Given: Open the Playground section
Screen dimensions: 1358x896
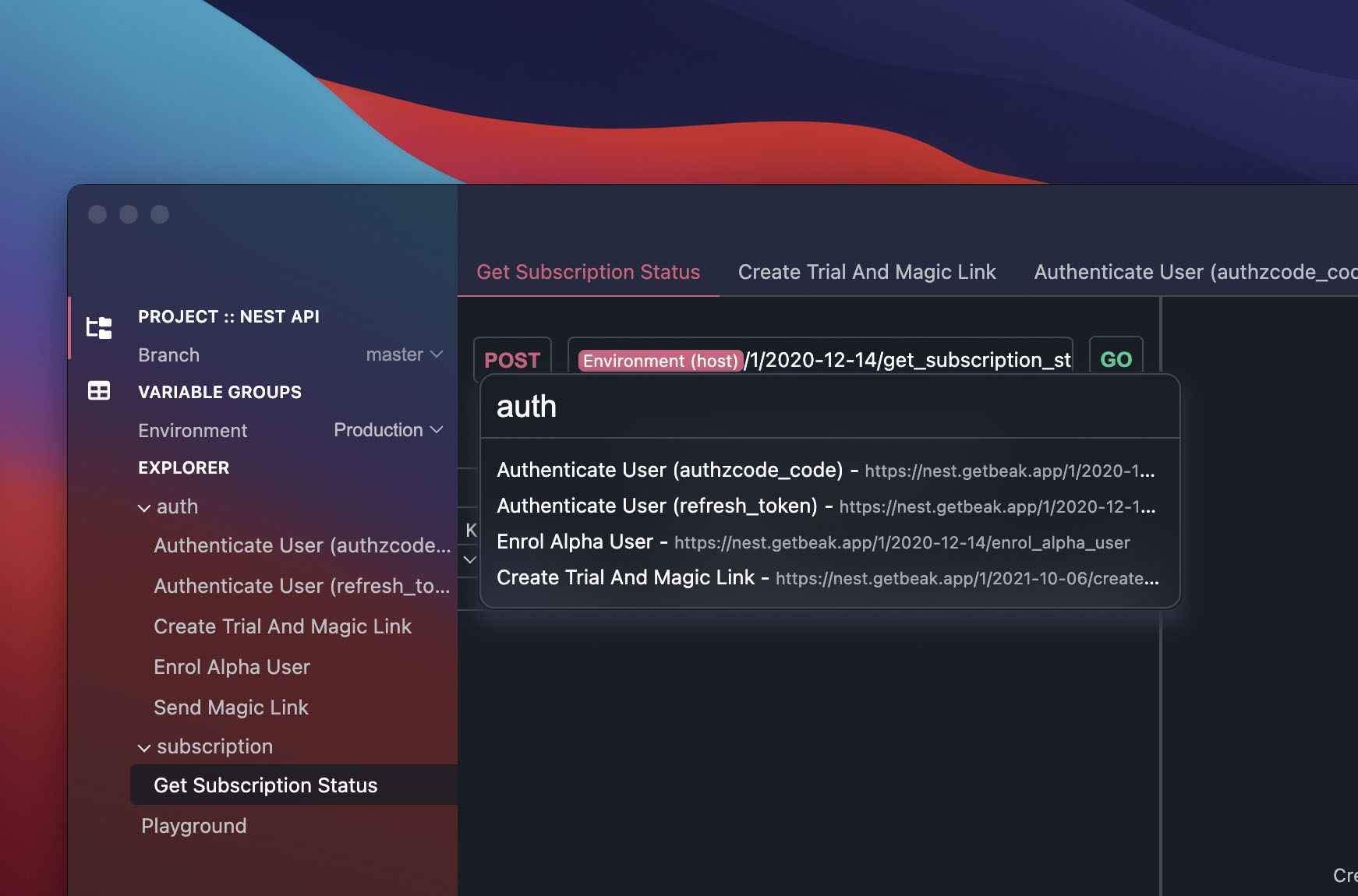Looking at the screenshot, I should 194,825.
